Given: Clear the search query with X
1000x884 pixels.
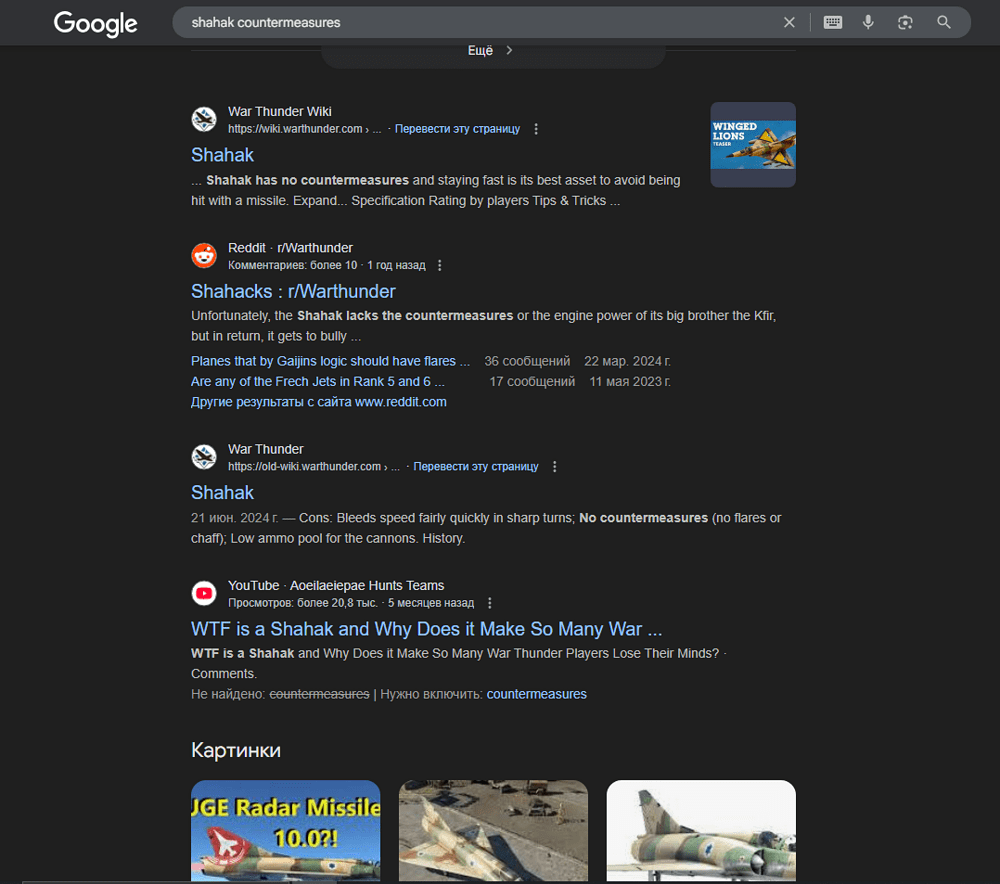Looking at the screenshot, I should [x=789, y=22].
